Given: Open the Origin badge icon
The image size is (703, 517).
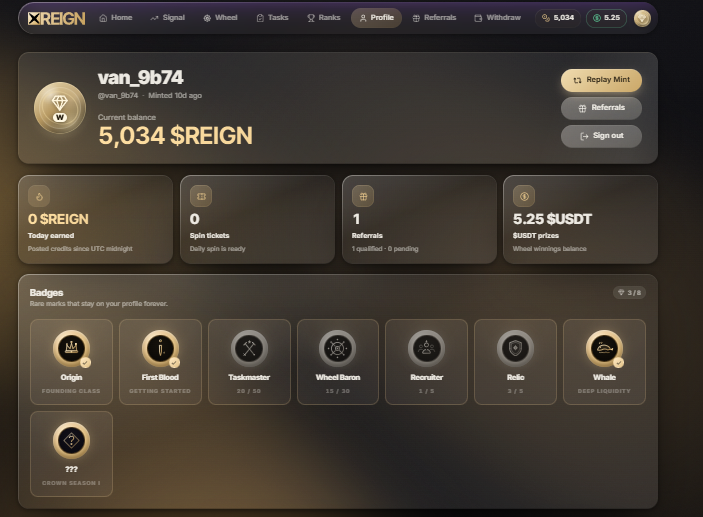Looking at the screenshot, I should click(x=71, y=348).
